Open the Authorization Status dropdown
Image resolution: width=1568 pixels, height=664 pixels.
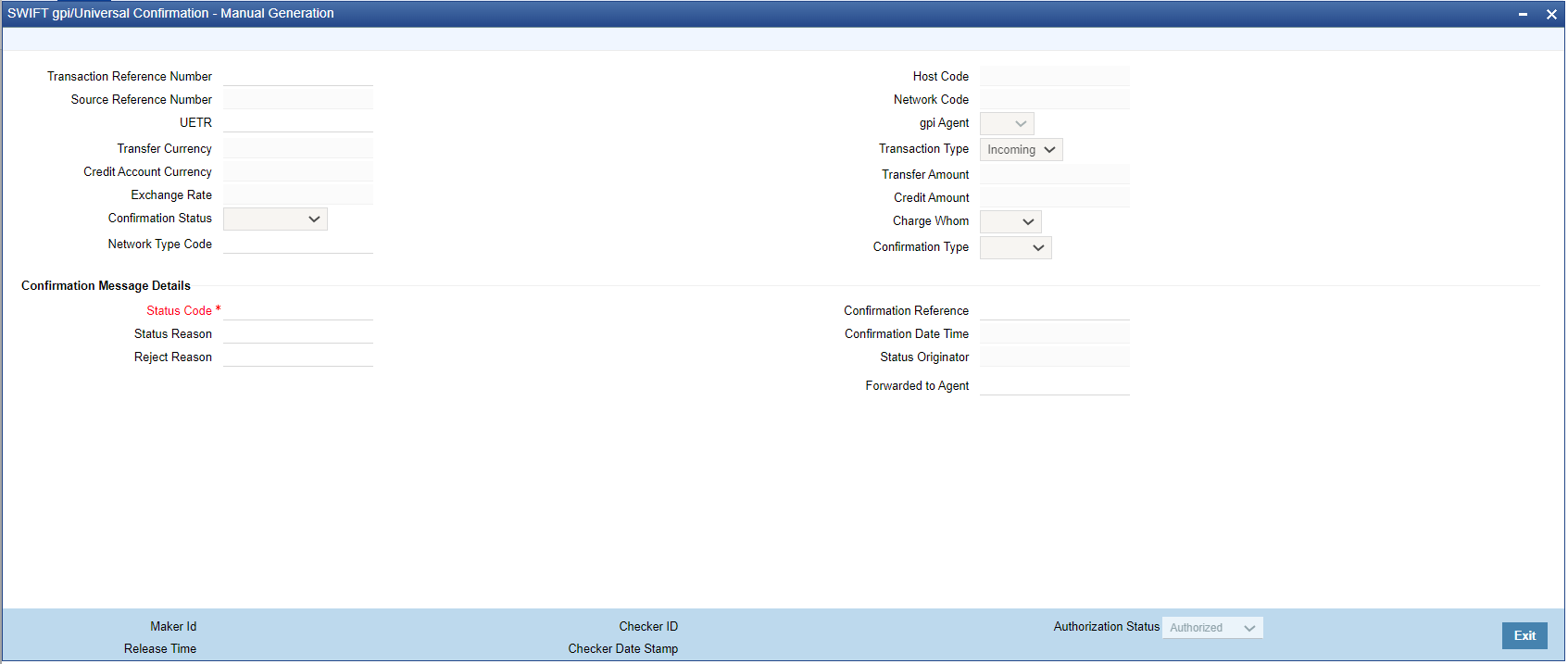coord(1212,628)
